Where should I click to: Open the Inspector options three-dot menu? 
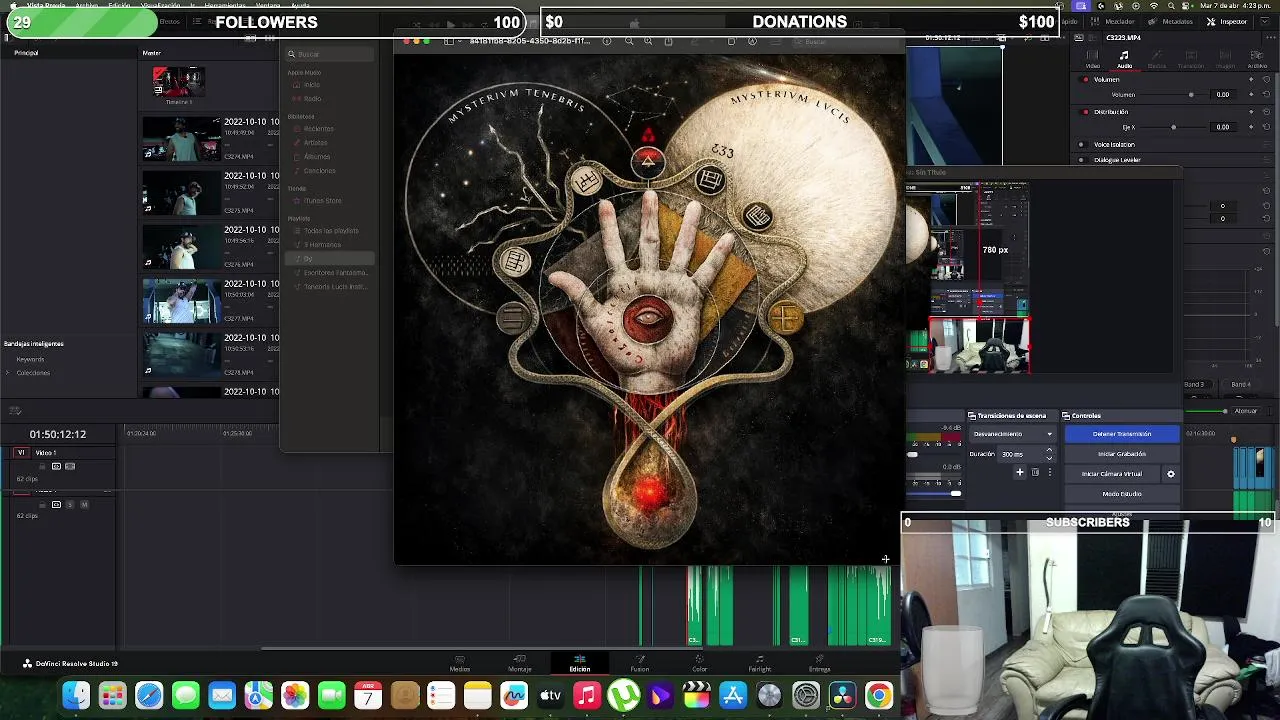point(1272,38)
